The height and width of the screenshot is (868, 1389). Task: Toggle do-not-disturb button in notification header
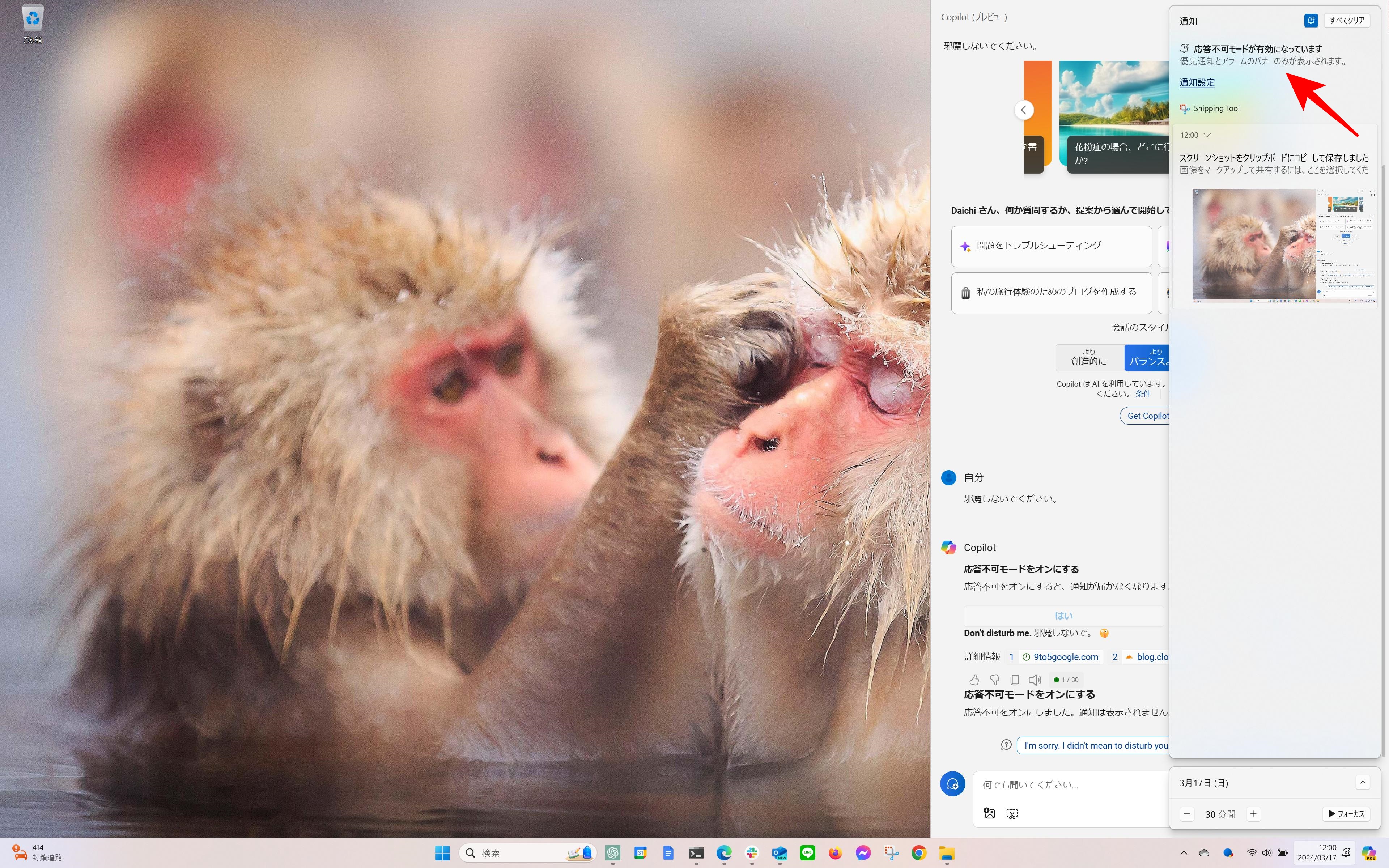(x=1311, y=21)
